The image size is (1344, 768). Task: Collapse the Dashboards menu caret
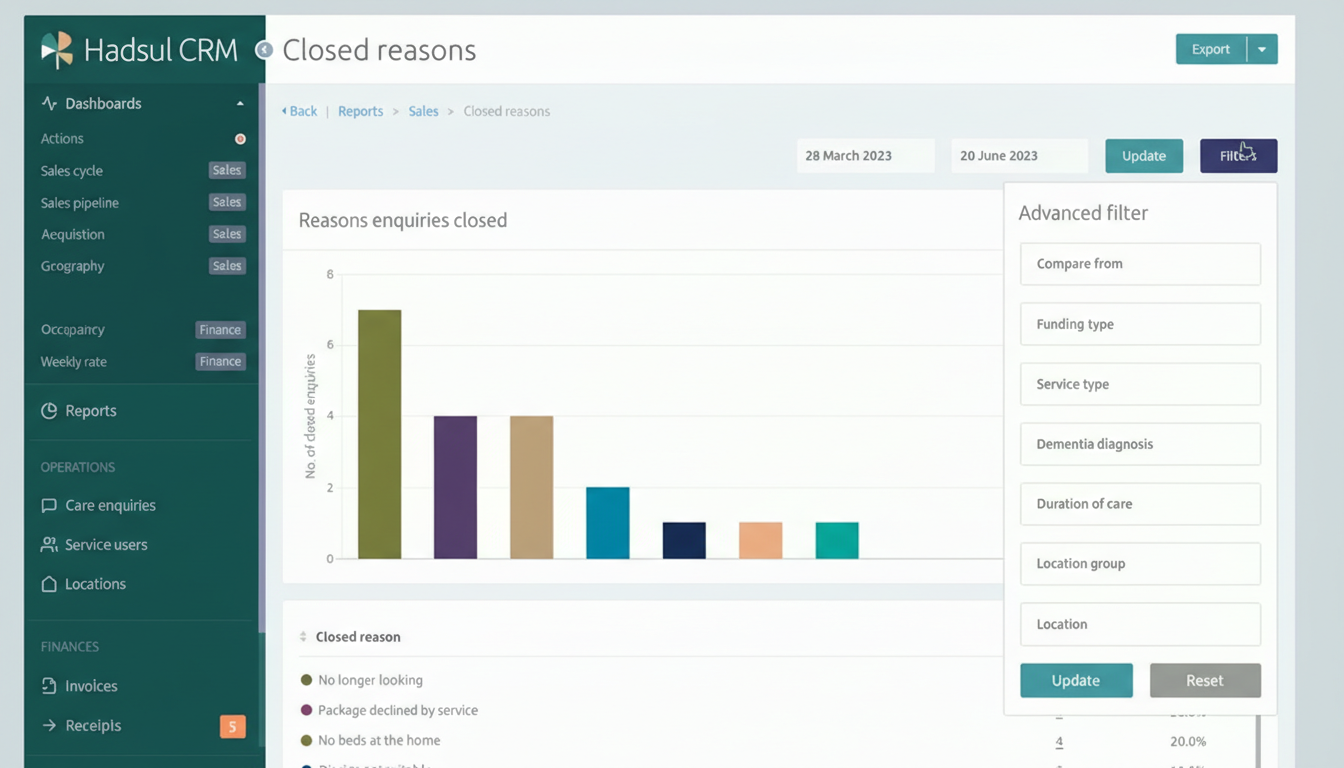240,103
